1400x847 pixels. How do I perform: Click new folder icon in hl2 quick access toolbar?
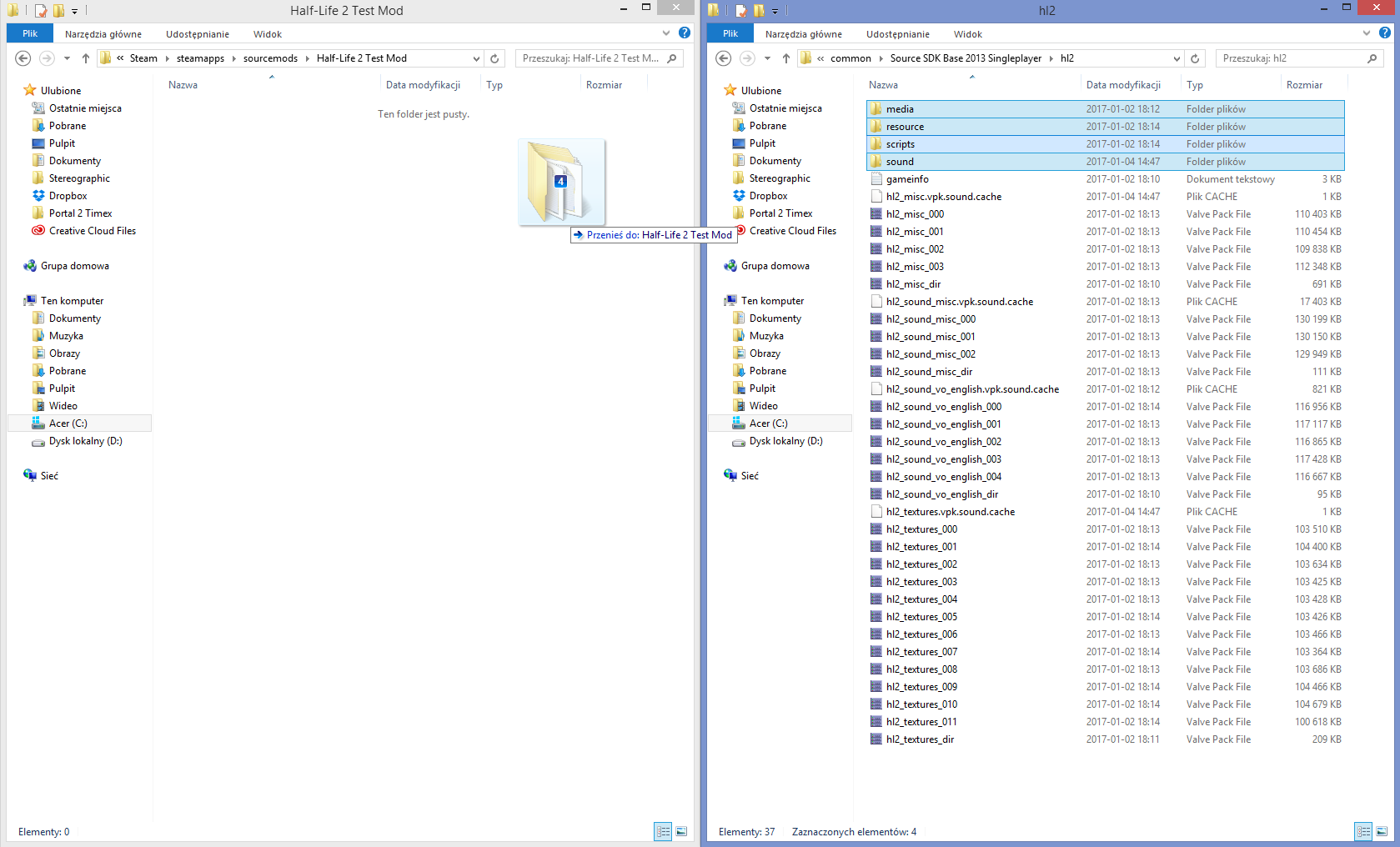tap(759, 11)
